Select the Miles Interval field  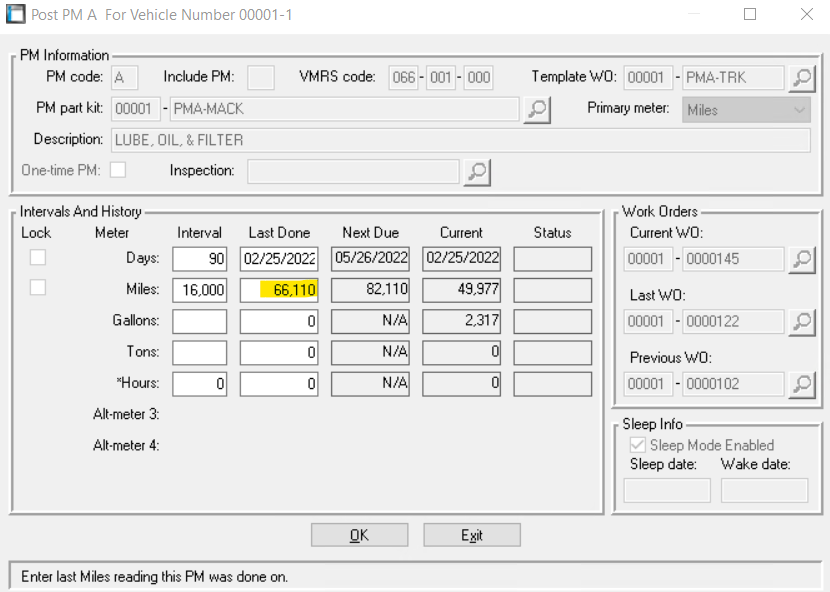pyautogui.click(x=199, y=290)
